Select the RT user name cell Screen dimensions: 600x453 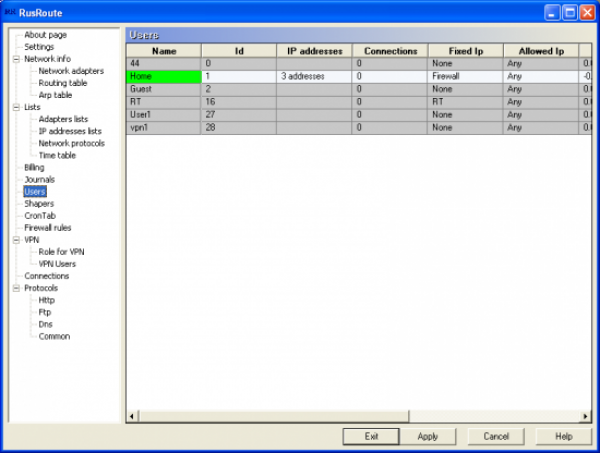point(164,102)
